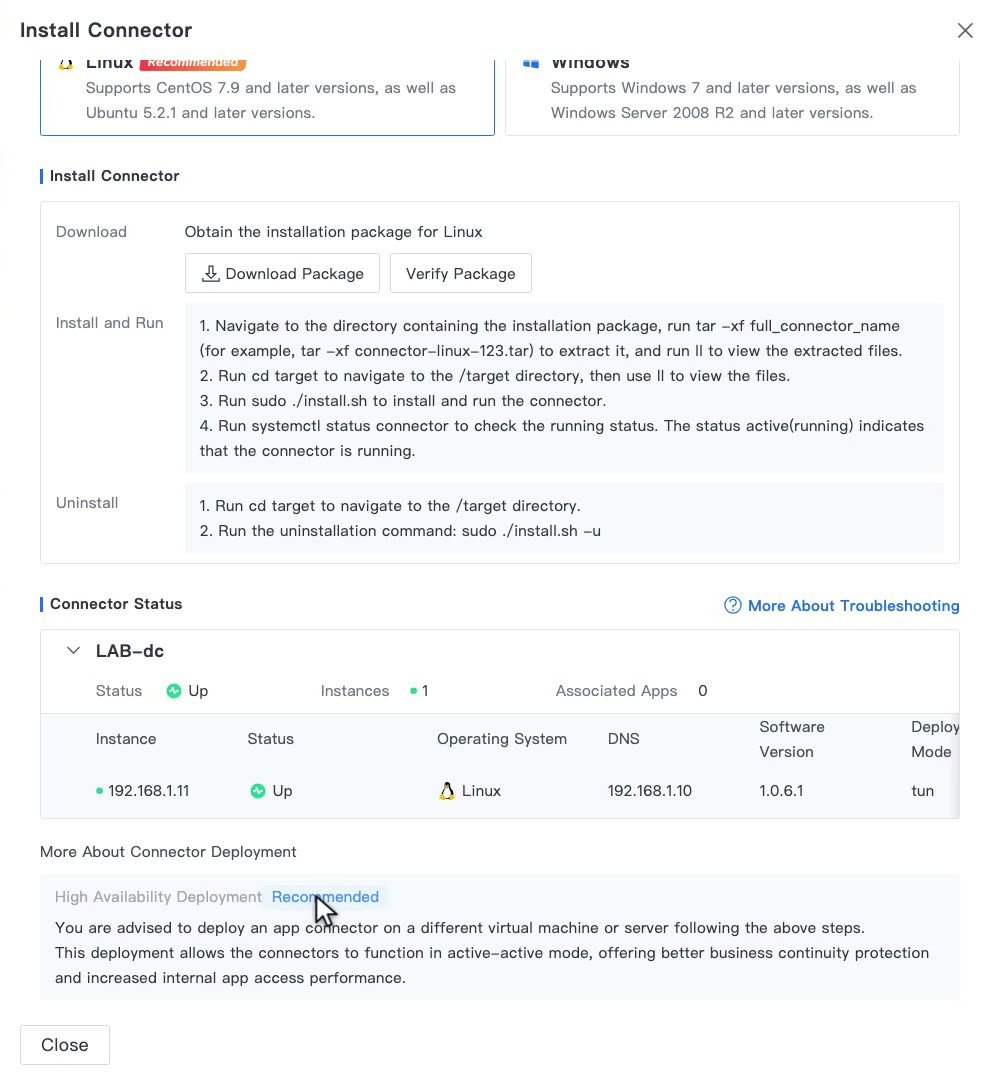Screen dimensions: 1000x1080
Task: Click the Instance column header
Action: [x=126, y=739]
